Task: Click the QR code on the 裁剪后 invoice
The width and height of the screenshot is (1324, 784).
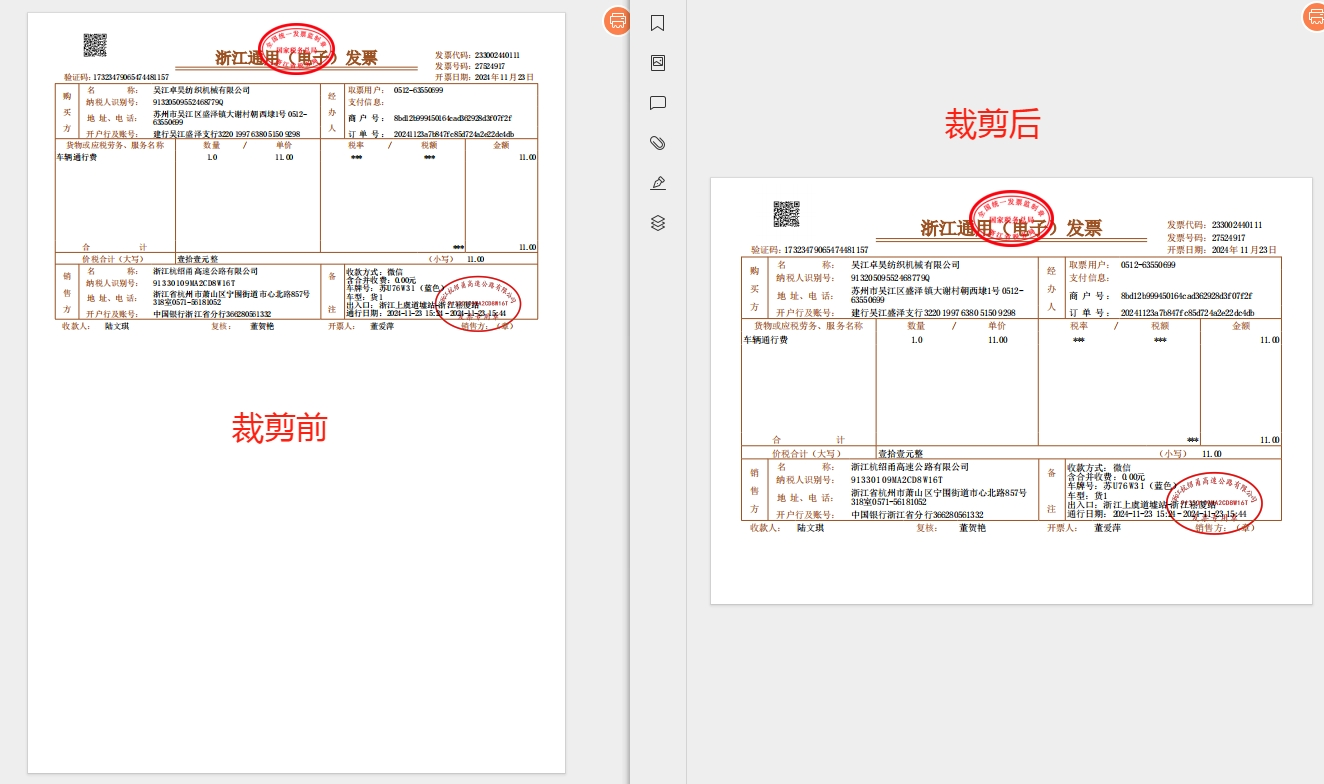Action: 787,214
